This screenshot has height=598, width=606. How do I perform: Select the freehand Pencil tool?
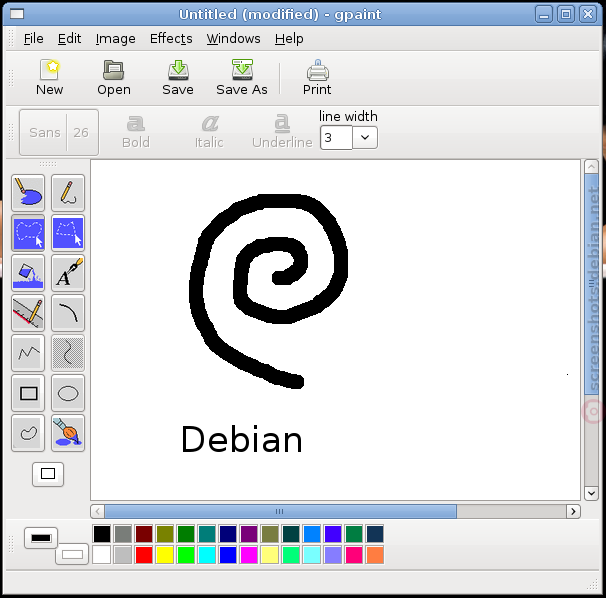68,193
